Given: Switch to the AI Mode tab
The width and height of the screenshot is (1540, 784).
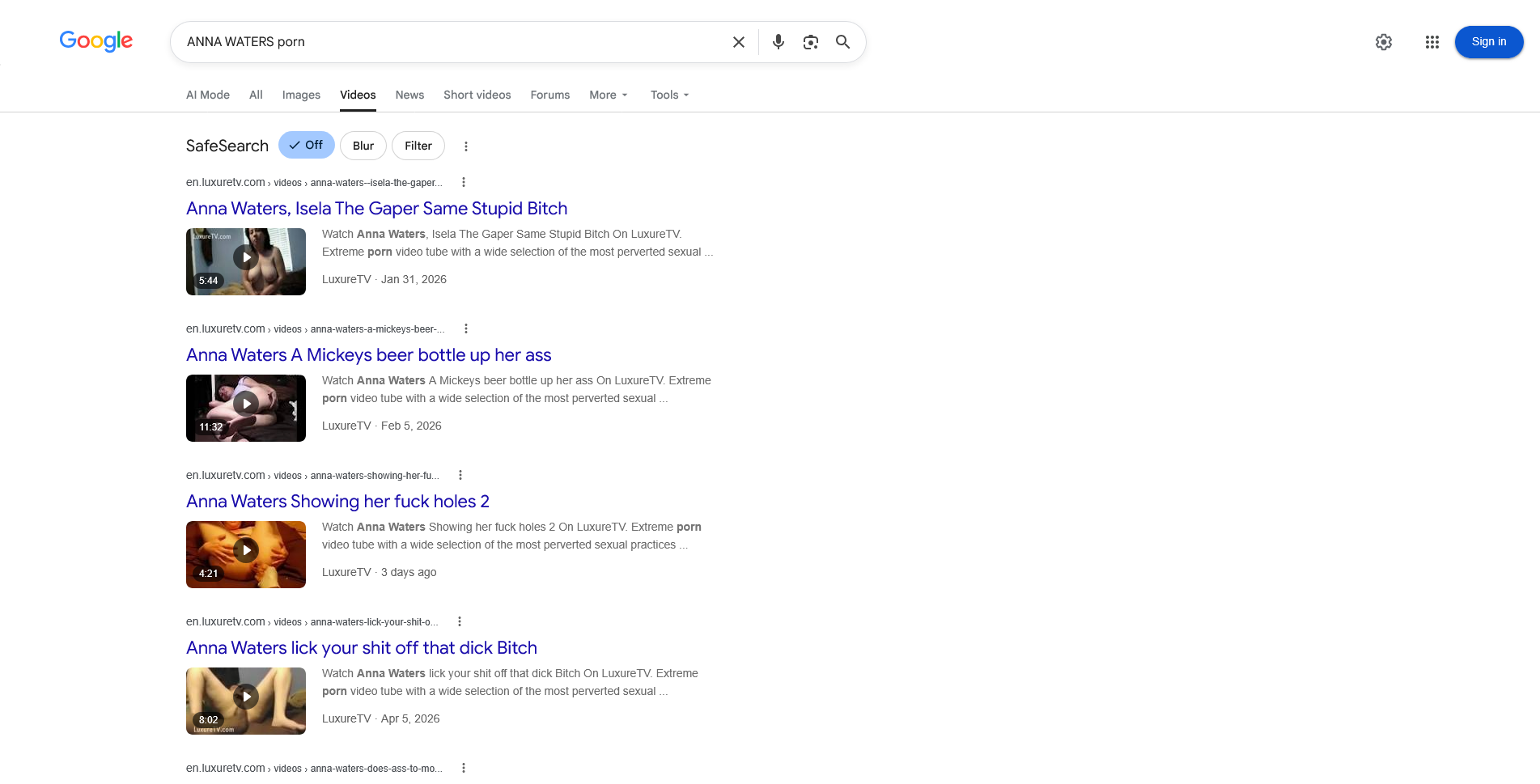Looking at the screenshot, I should point(208,95).
